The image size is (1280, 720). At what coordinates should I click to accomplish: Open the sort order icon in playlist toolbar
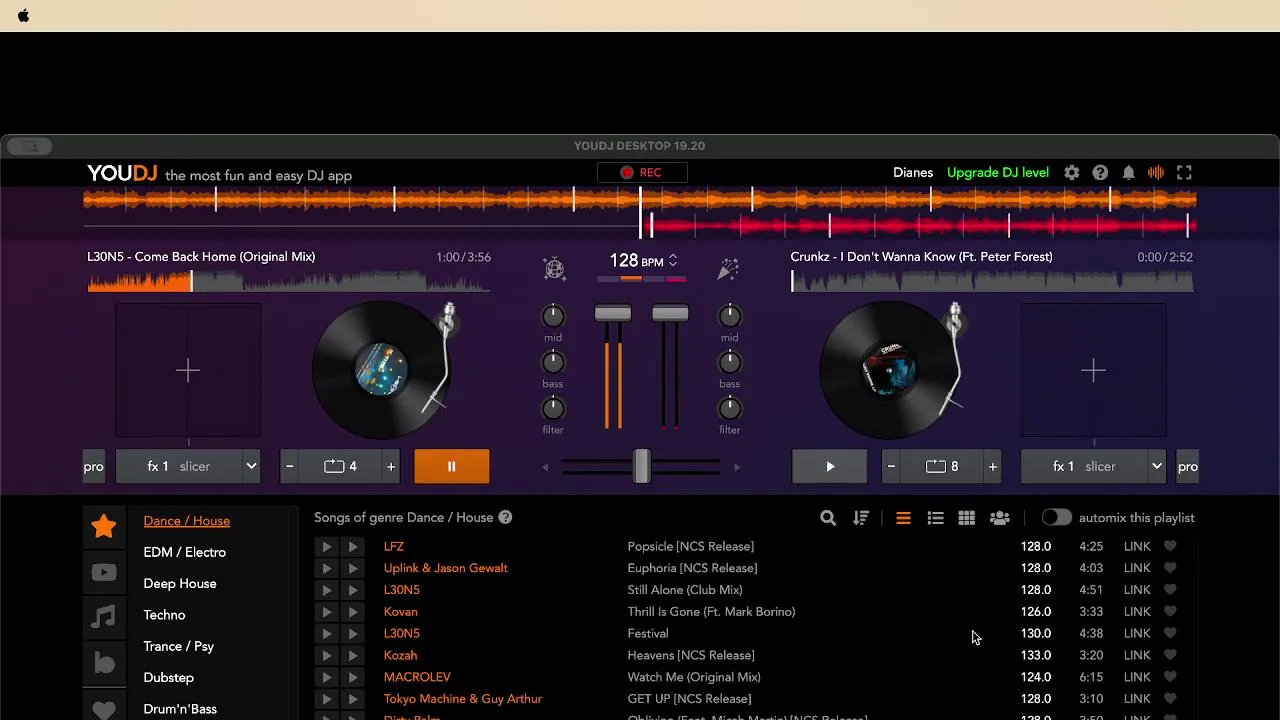pyautogui.click(x=861, y=518)
